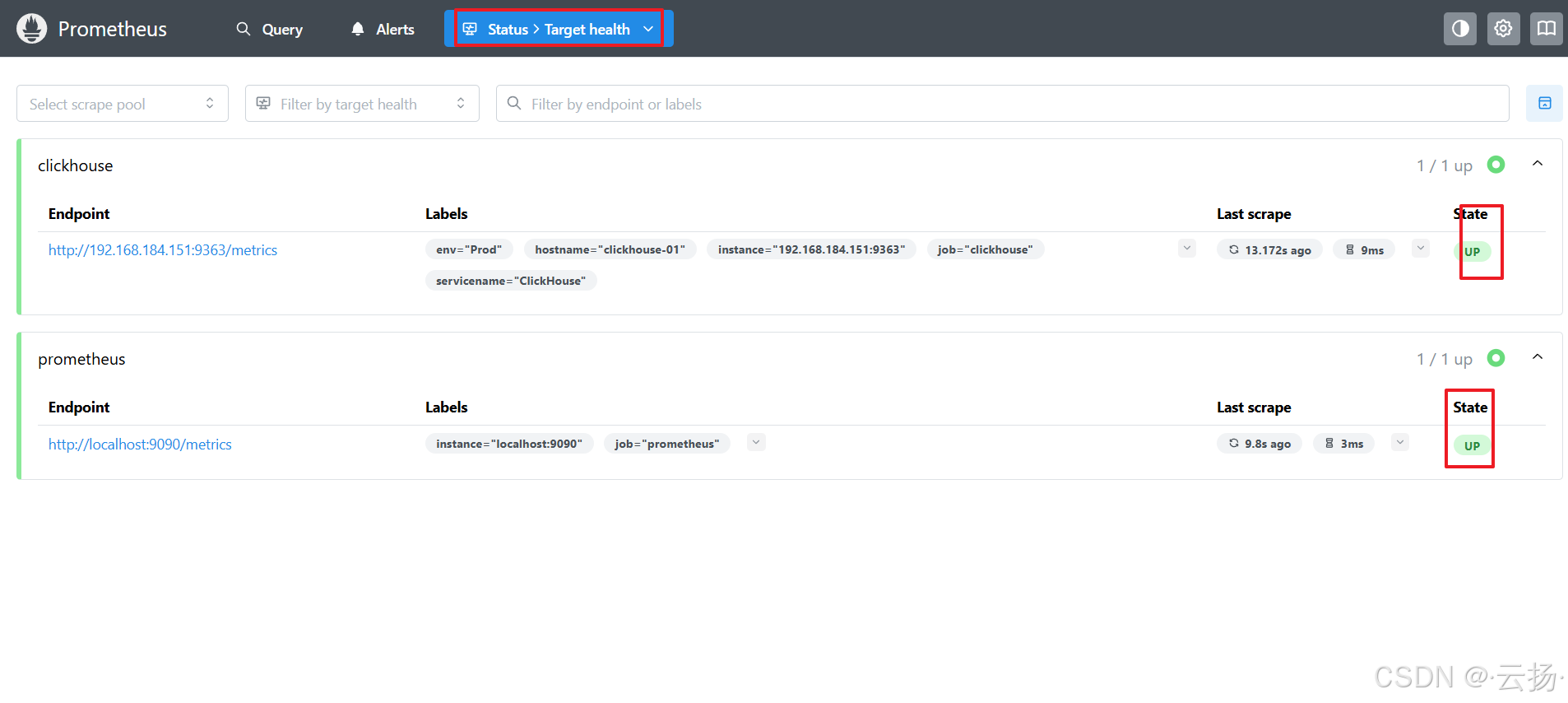Open the Select scrape pool dropdown

123,104
